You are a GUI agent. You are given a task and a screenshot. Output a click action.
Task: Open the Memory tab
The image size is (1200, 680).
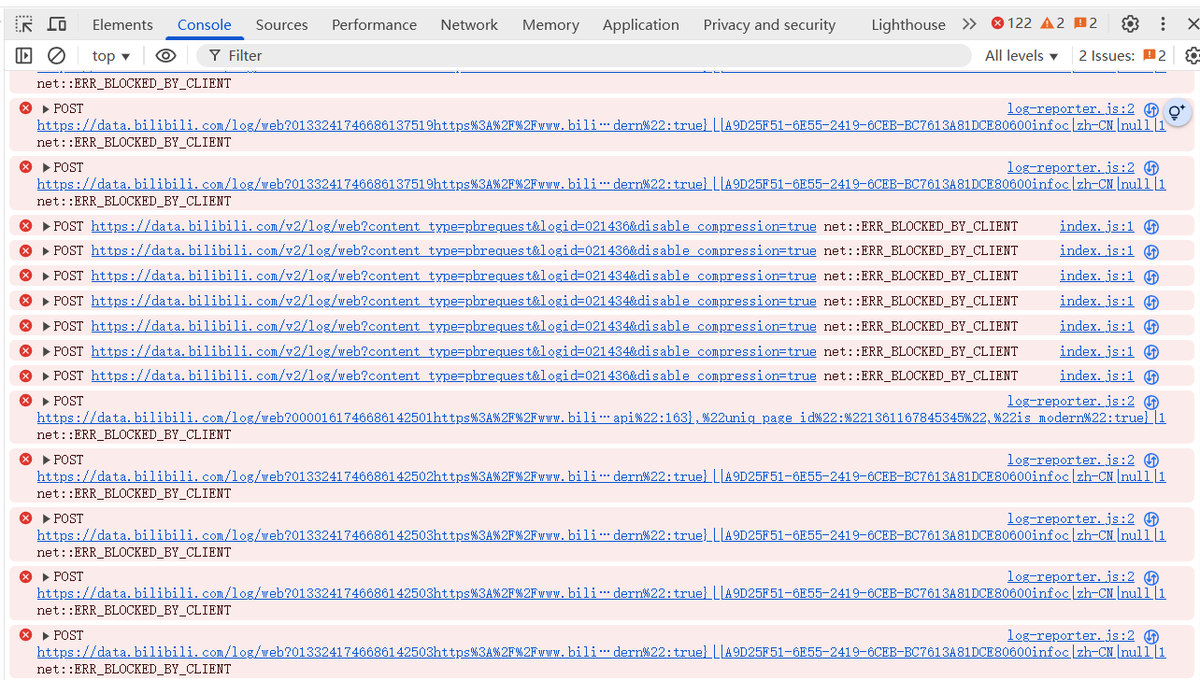click(550, 25)
